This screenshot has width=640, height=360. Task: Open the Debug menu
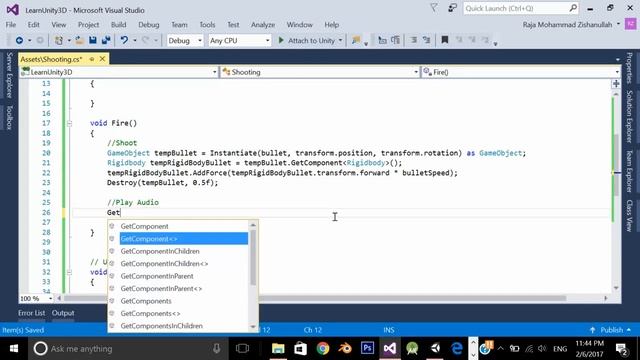coord(149,24)
